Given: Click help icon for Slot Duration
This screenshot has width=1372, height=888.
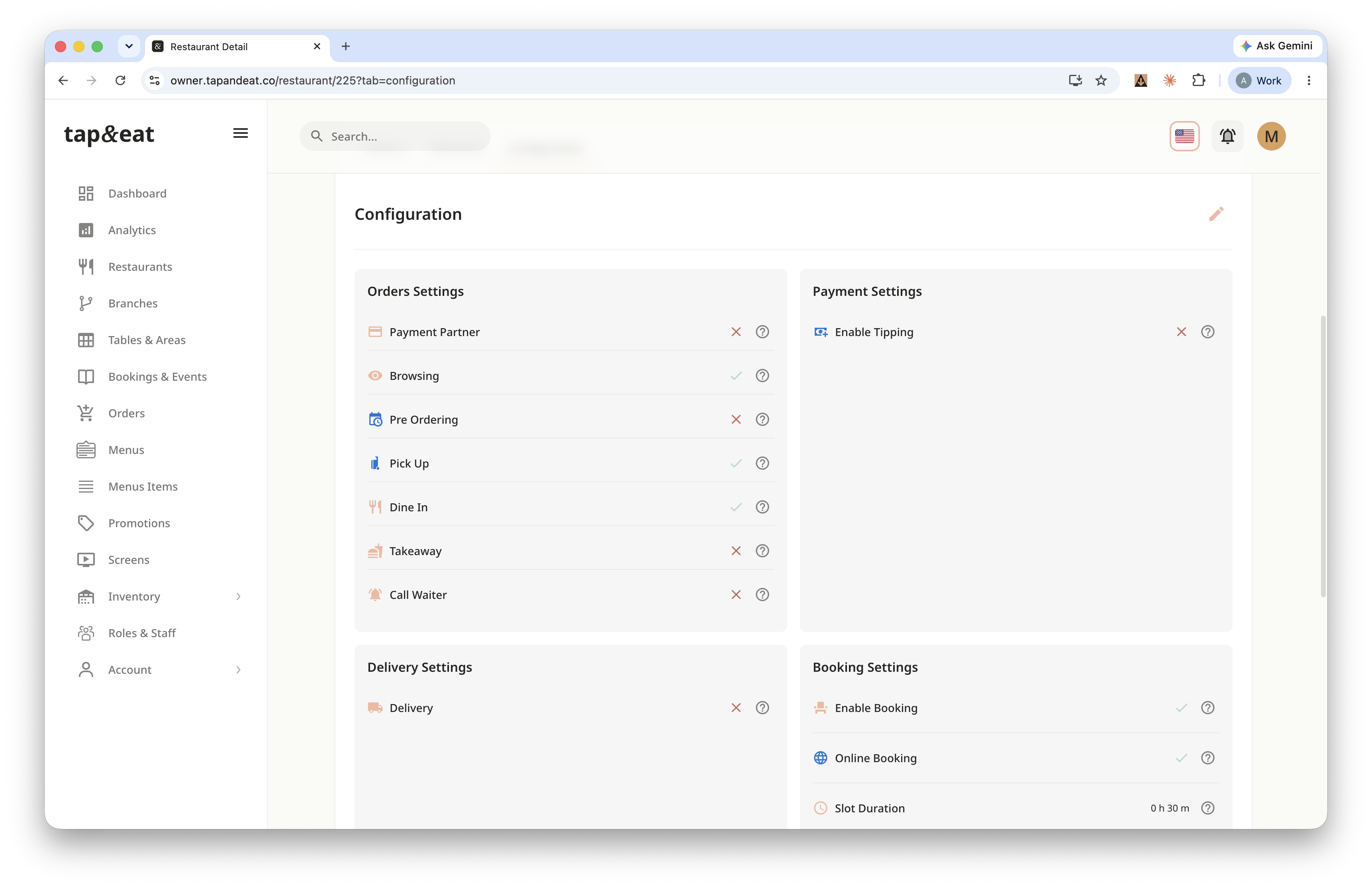Looking at the screenshot, I should click(1208, 808).
